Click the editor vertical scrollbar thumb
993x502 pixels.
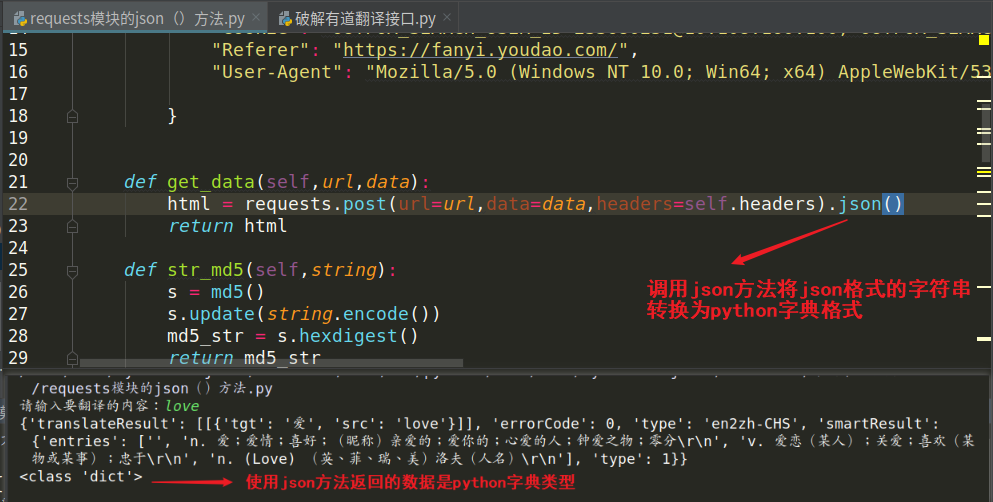click(x=985, y=135)
